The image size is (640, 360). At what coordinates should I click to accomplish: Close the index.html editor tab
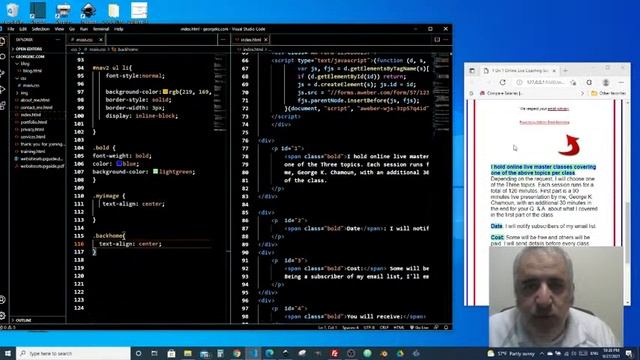(266, 40)
